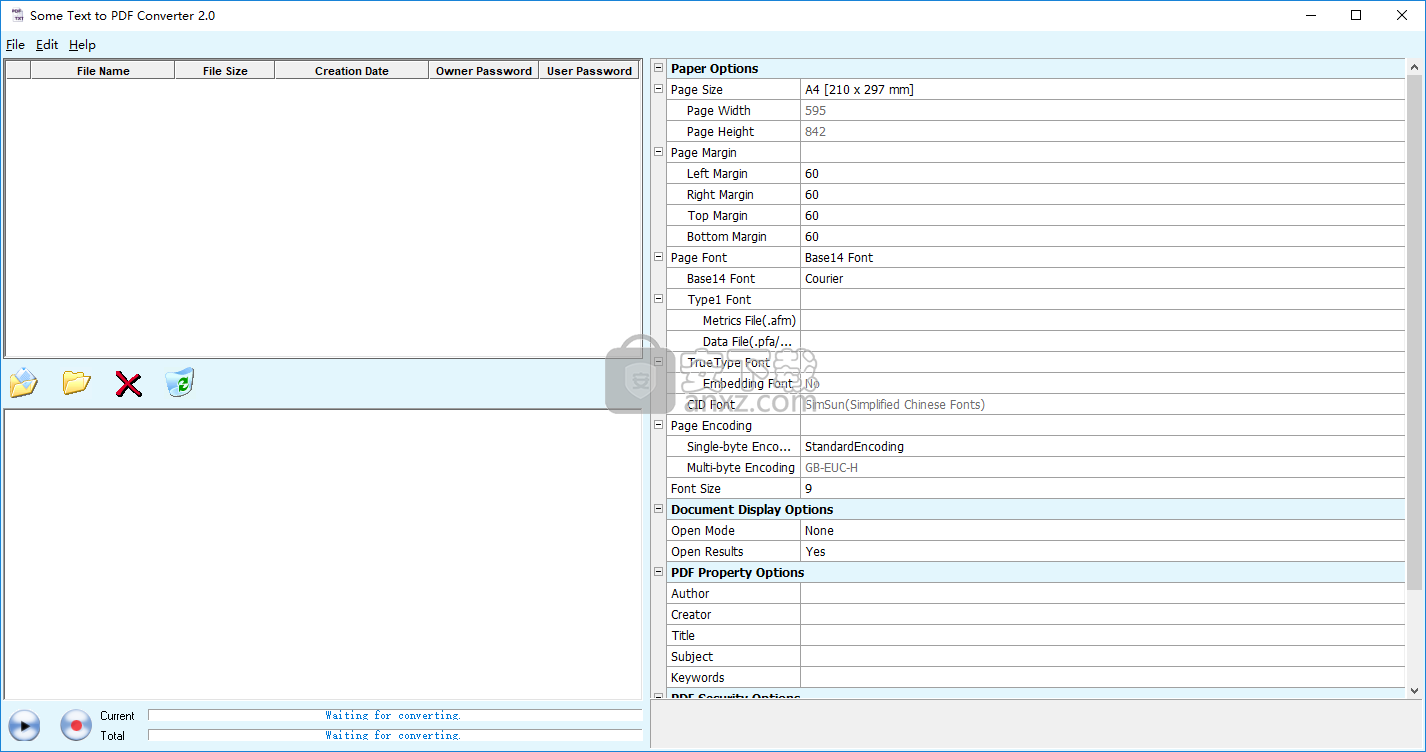Collapse the Page Font group
The image size is (1426, 752).
[658, 257]
